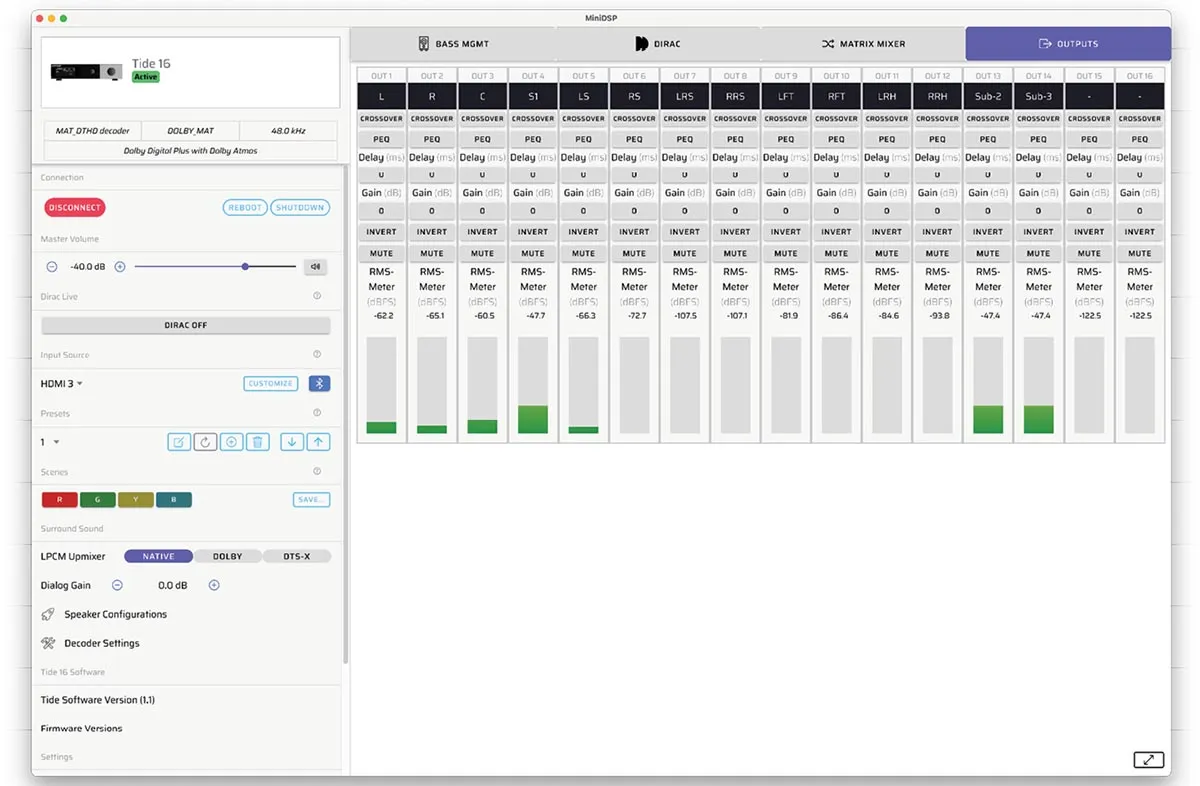1200x786 pixels.
Task: Open the preset number 1 dropdown
Action: (50, 442)
